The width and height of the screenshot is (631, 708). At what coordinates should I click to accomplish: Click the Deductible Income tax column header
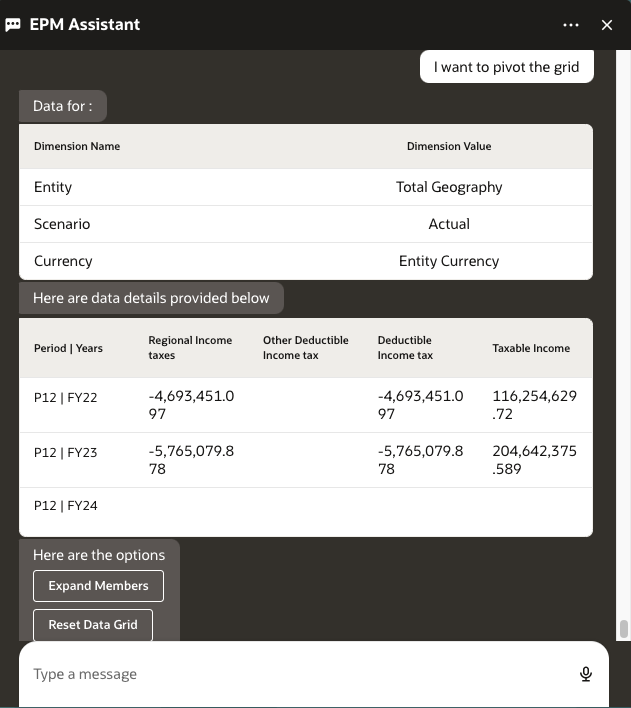point(405,348)
